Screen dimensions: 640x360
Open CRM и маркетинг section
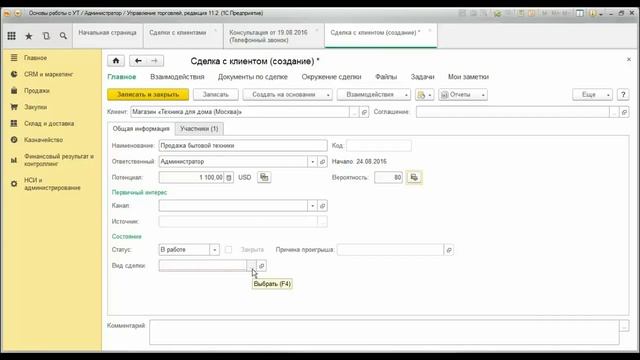(48, 74)
